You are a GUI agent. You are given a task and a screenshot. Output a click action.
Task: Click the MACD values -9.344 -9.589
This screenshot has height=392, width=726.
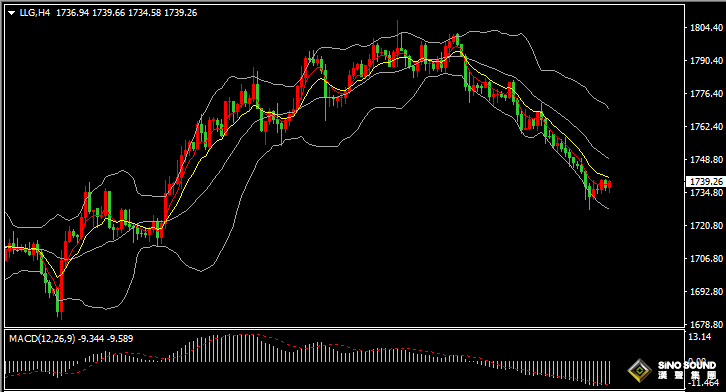(106, 339)
